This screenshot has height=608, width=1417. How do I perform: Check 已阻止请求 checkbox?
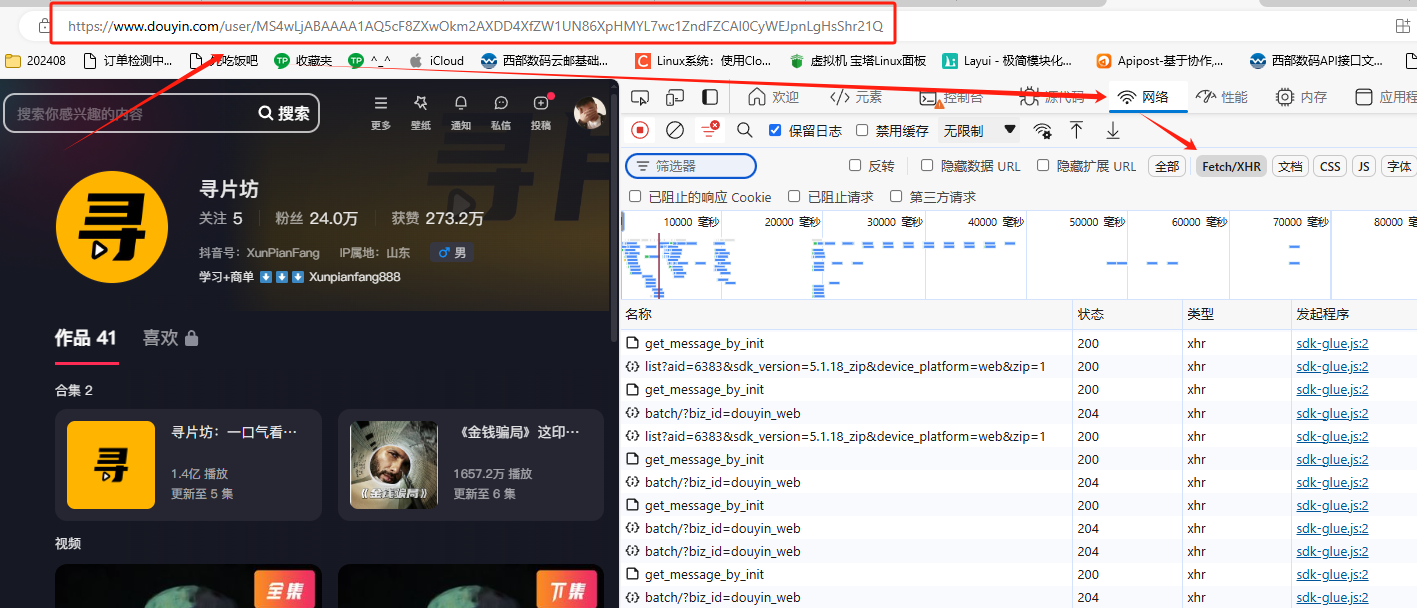(794, 197)
